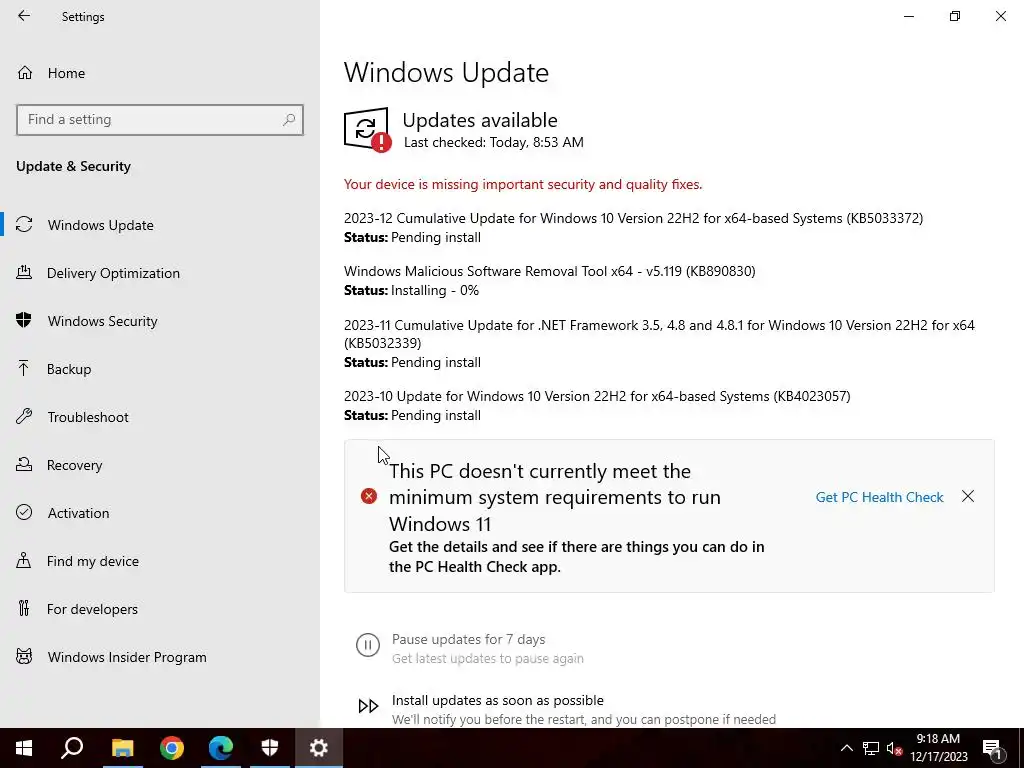Open the notification center icon
Image resolution: width=1024 pixels, height=768 pixels.
click(x=992, y=748)
